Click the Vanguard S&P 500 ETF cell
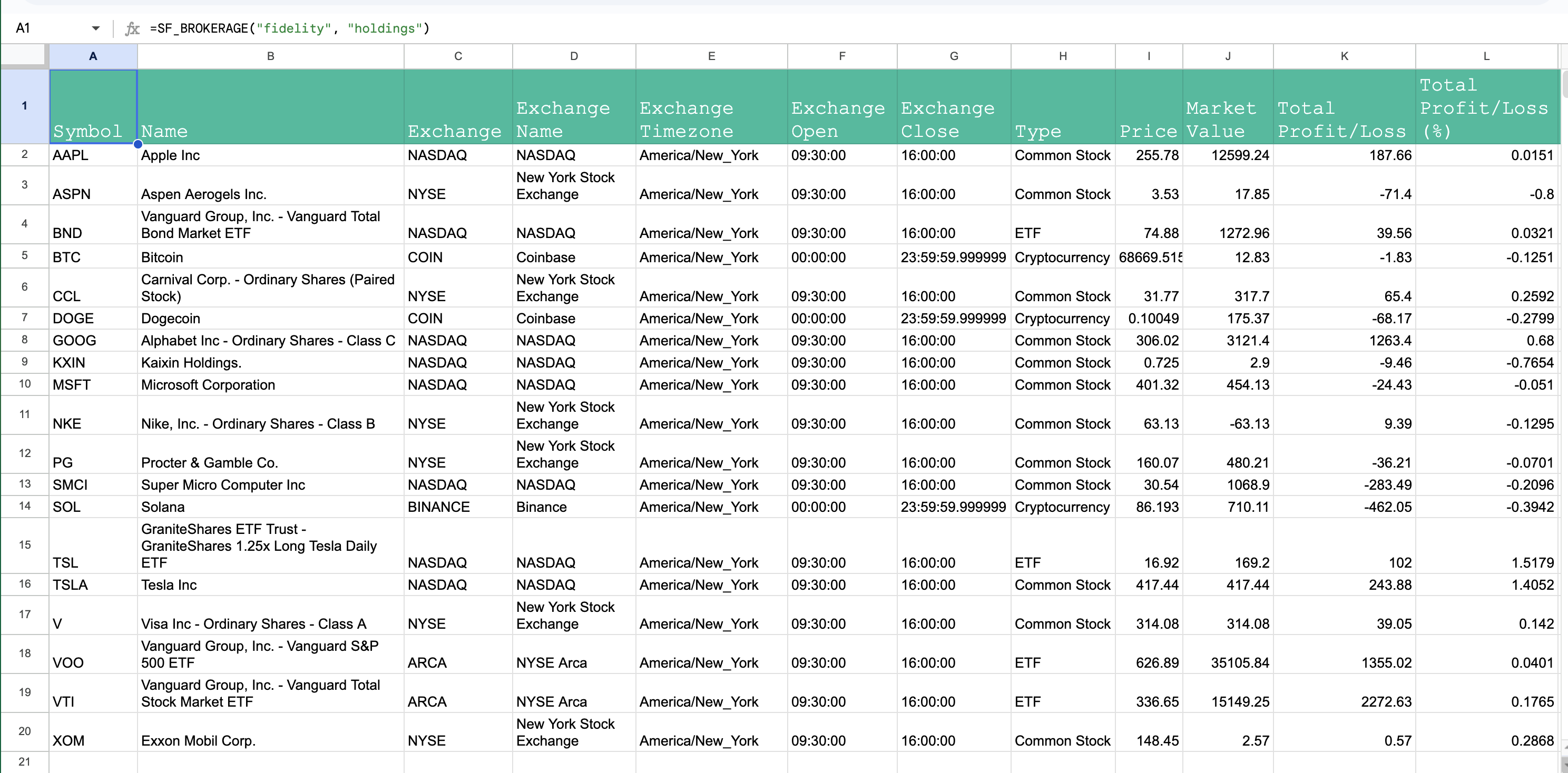This screenshot has width=1568, height=773. click(270, 654)
